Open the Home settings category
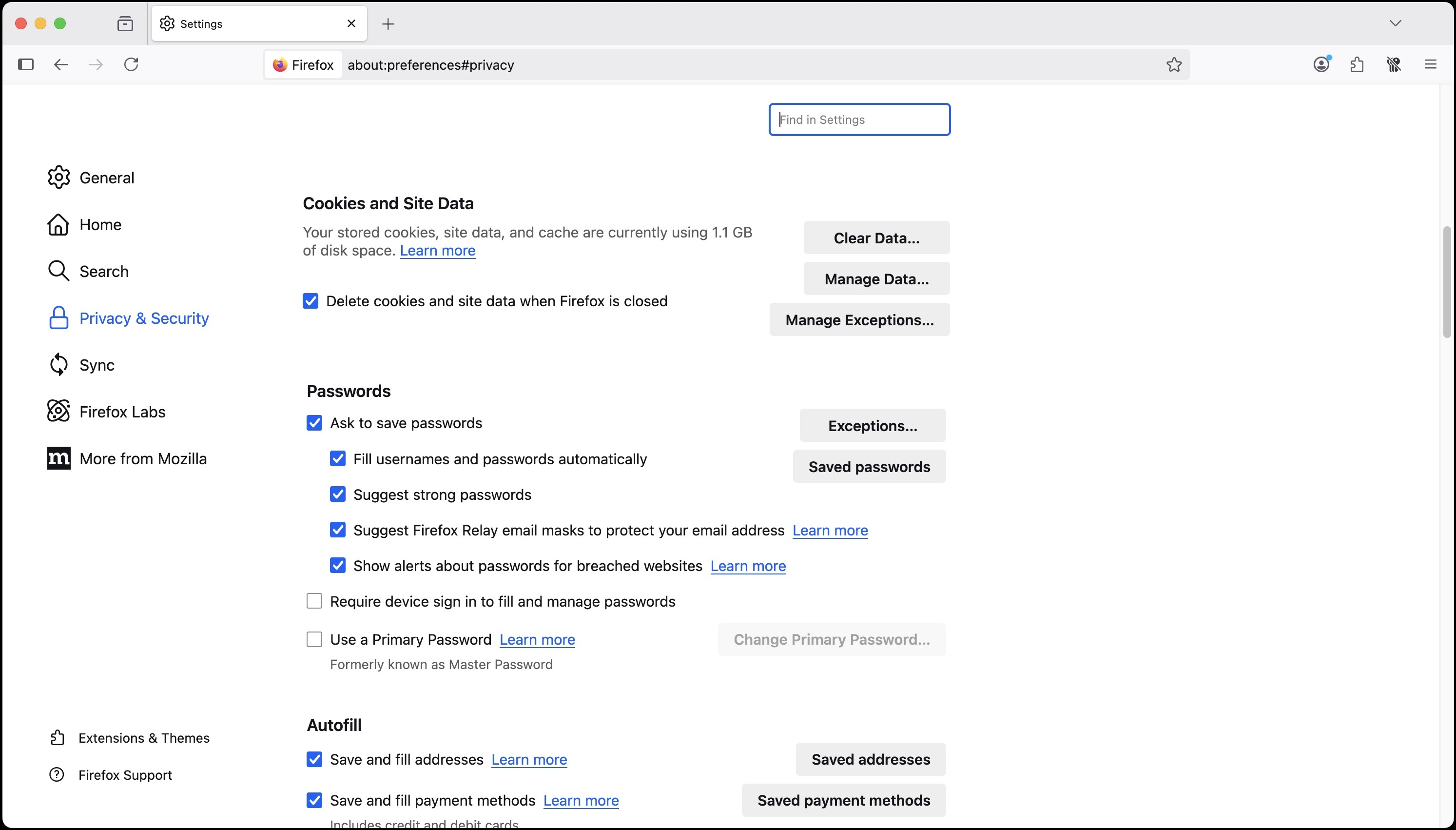 tap(84, 225)
